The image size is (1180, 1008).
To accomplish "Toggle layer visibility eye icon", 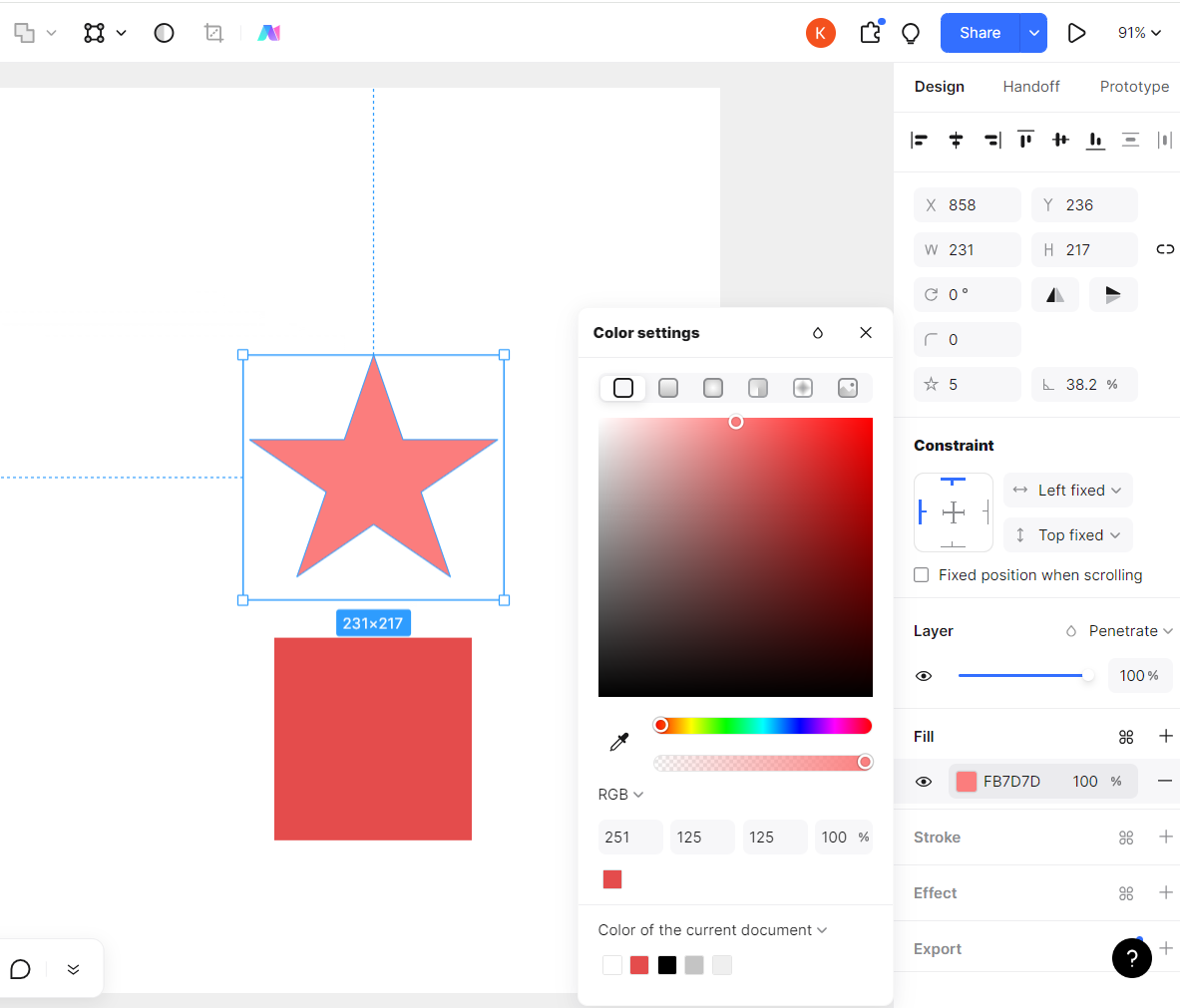I will (x=924, y=676).
